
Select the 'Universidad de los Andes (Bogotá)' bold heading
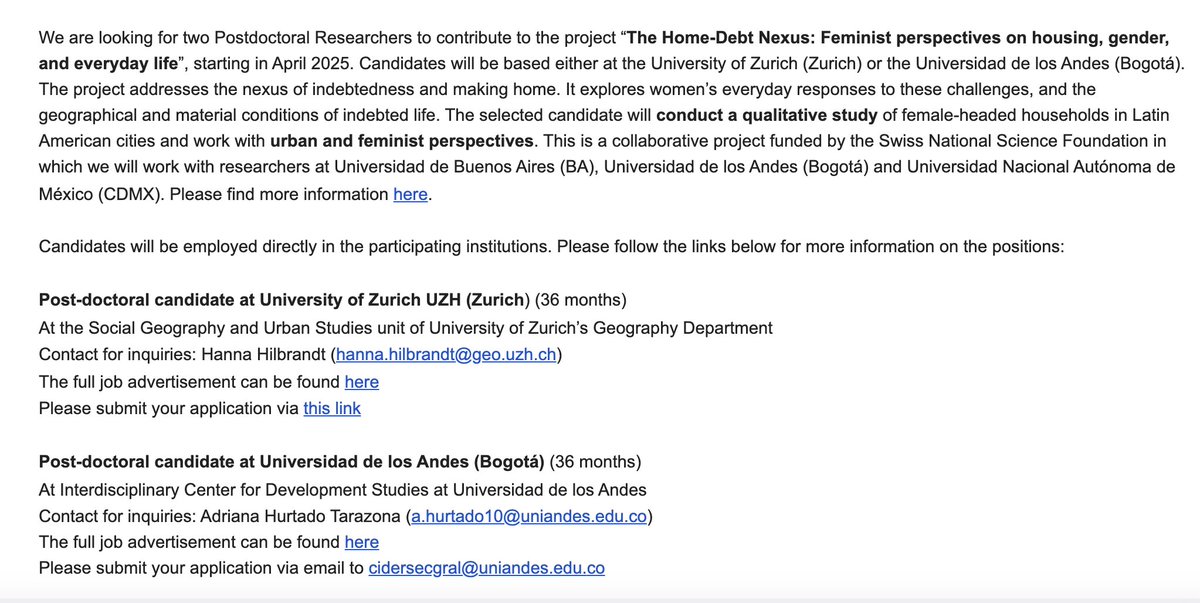click(x=401, y=462)
